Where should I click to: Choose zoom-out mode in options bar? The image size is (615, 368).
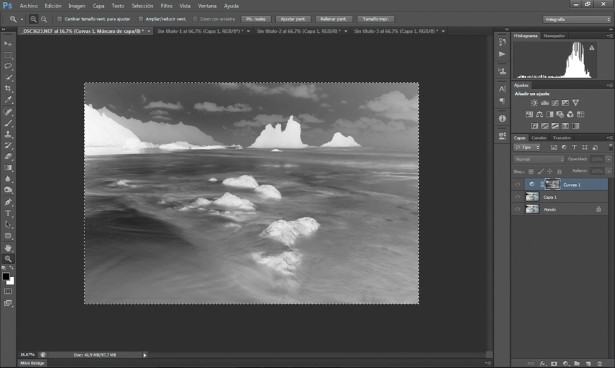[44, 19]
